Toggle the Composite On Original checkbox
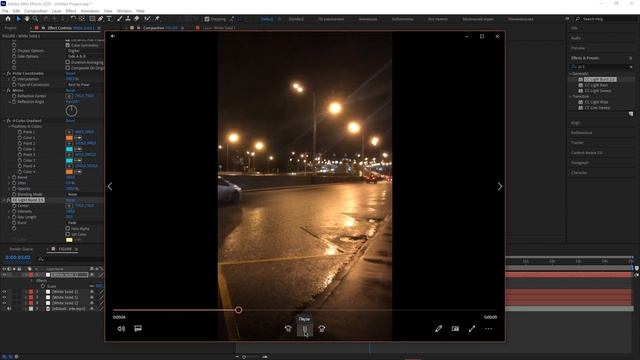Viewport: 640px width, 360px height. (68, 68)
